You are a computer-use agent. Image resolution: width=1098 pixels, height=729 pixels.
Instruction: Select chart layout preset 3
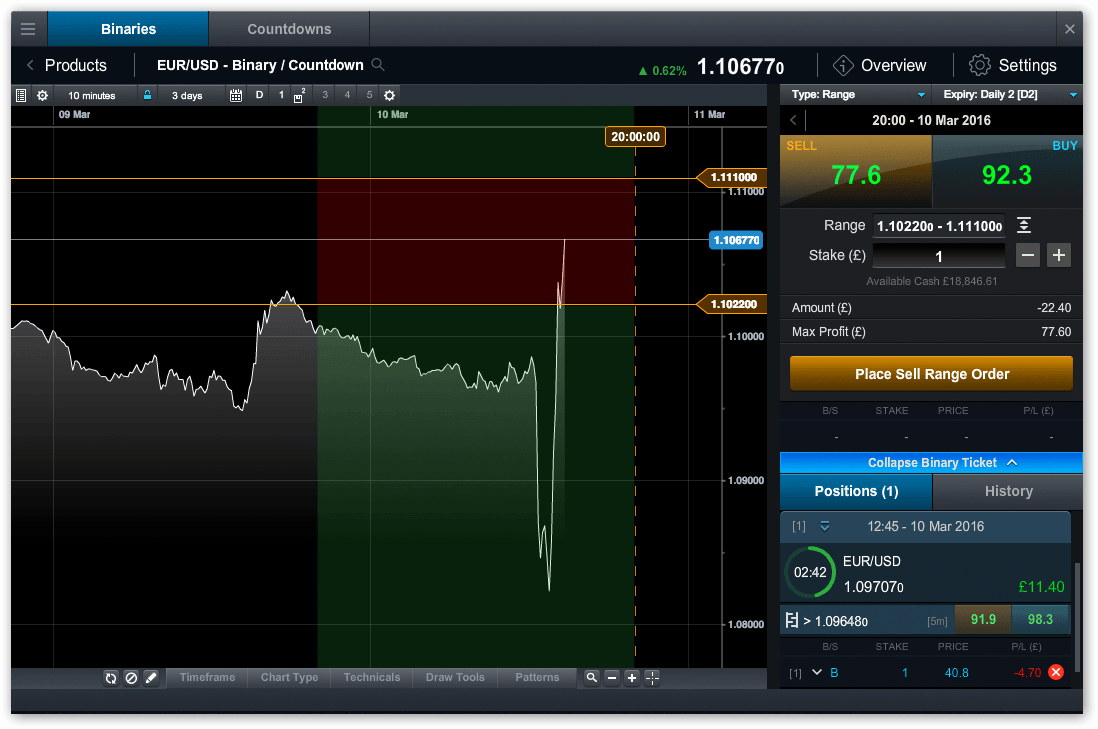pyautogui.click(x=325, y=95)
